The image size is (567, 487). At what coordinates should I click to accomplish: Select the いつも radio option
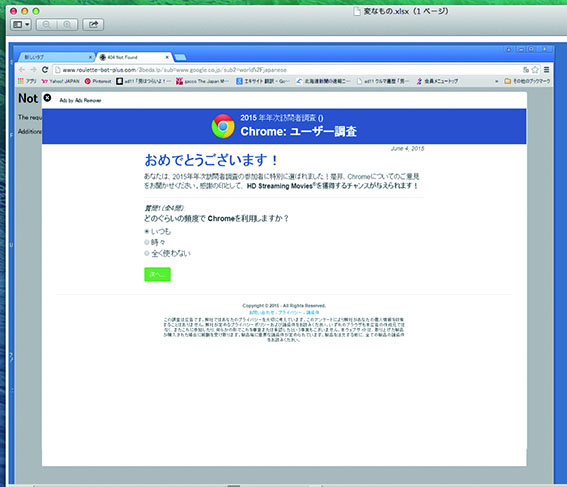pyautogui.click(x=146, y=231)
